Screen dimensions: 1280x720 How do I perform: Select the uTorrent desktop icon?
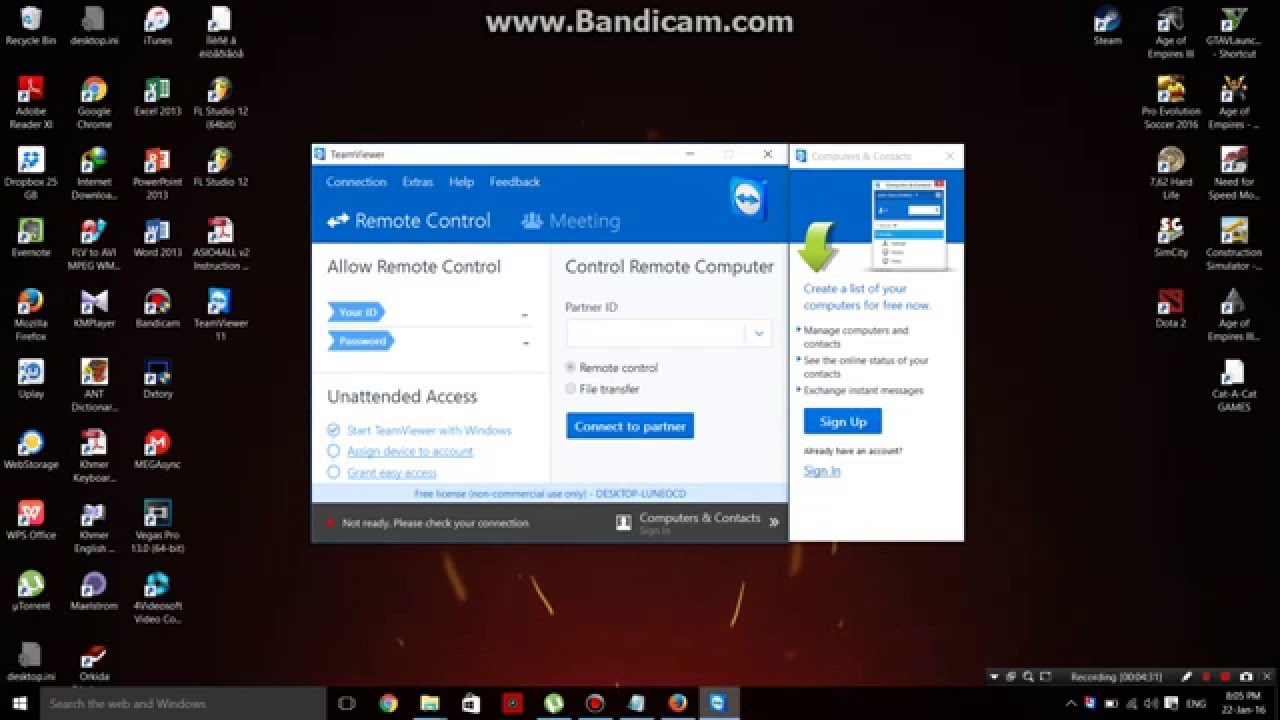[x=30, y=591]
